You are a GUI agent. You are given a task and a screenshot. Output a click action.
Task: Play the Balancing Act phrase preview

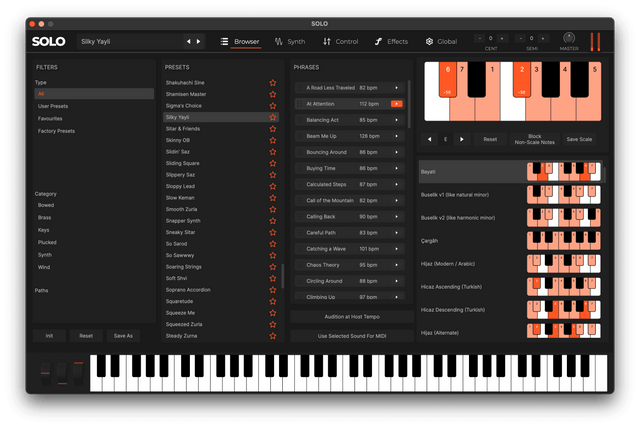(397, 120)
